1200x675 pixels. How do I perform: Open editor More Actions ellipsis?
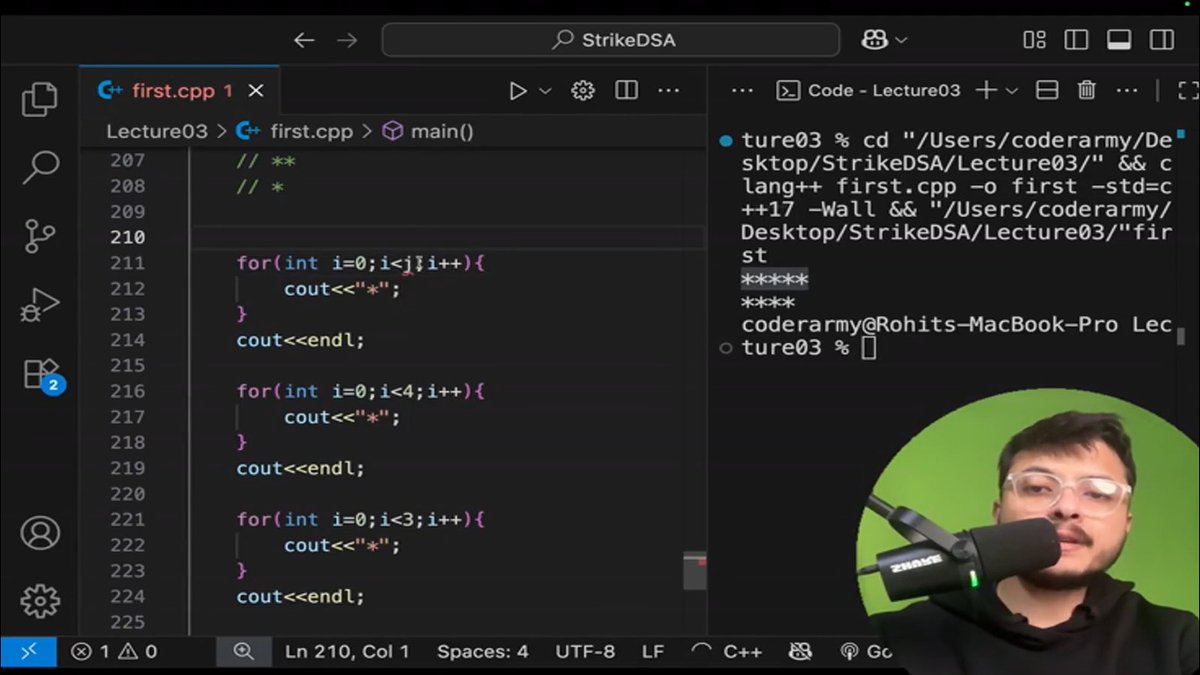(669, 91)
